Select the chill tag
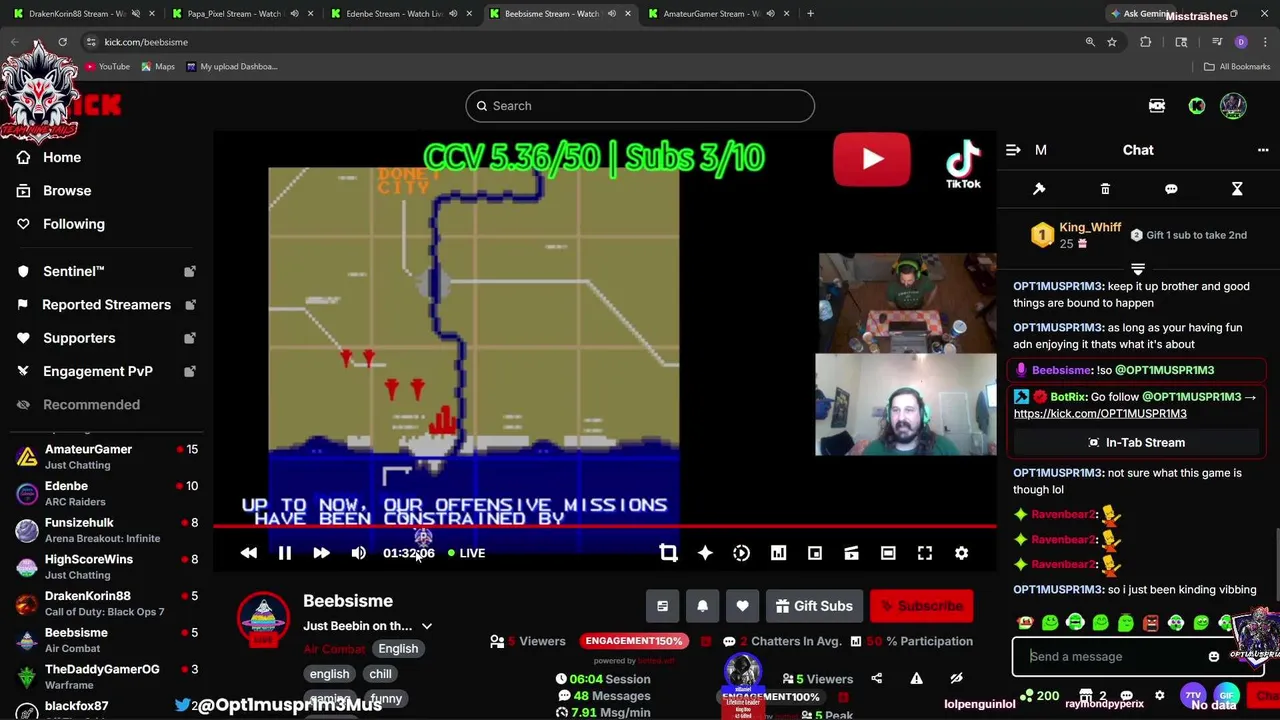Image resolution: width=1280 pixels, height=720 pixels. coord(381,674)
